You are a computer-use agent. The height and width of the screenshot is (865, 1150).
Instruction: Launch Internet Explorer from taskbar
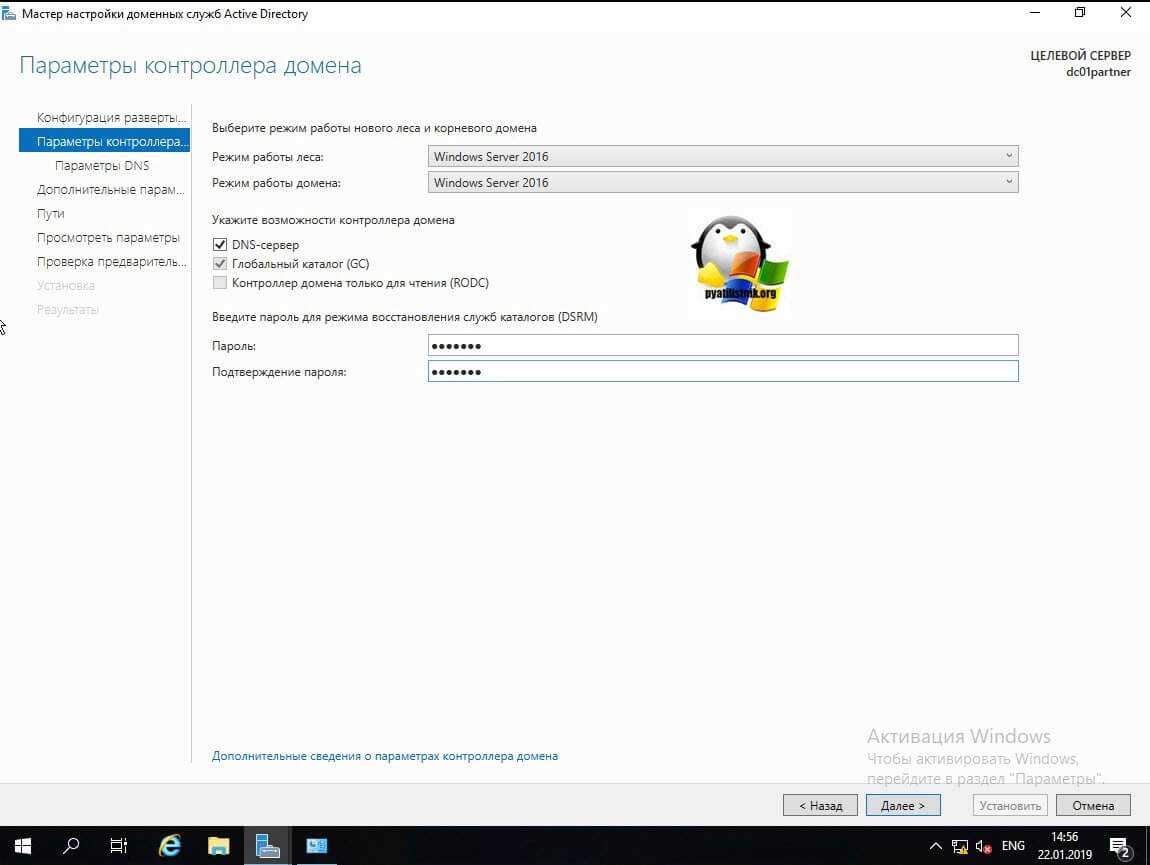pyautogui.click(x=170, y=846)
